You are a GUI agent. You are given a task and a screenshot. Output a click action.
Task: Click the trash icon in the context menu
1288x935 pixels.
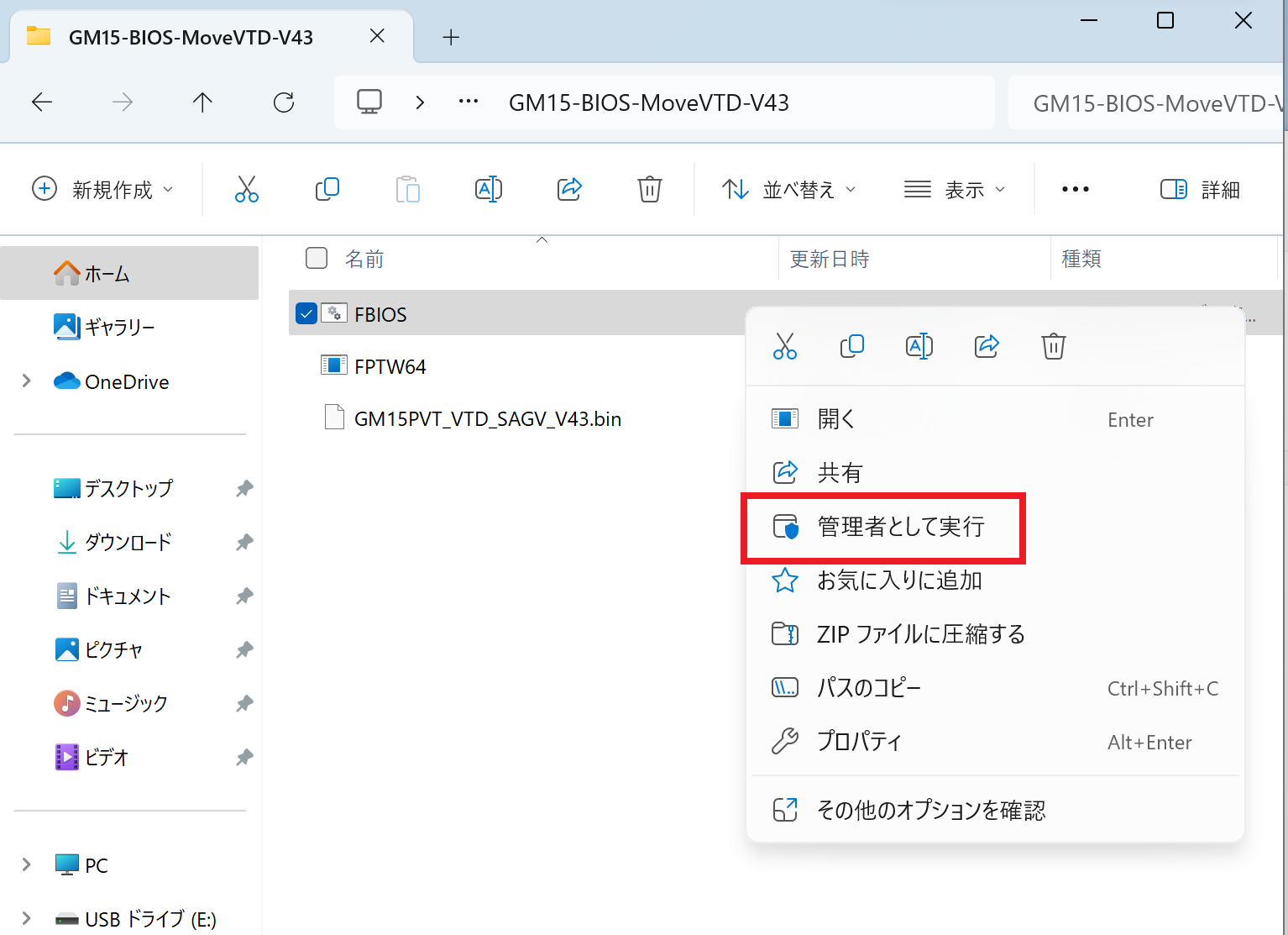tap(1053, 345)
